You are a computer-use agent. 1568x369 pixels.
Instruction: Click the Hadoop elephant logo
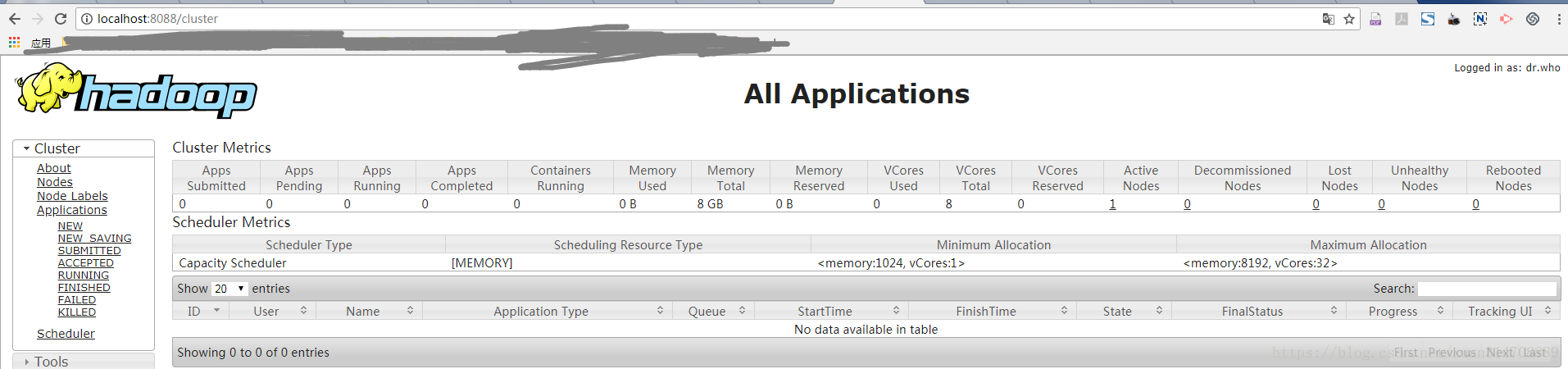pyautogui.click(x=136, y=89)
